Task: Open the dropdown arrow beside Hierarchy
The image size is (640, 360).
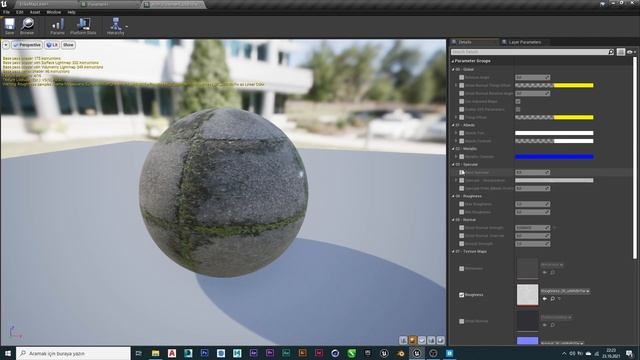Action: 127,27
